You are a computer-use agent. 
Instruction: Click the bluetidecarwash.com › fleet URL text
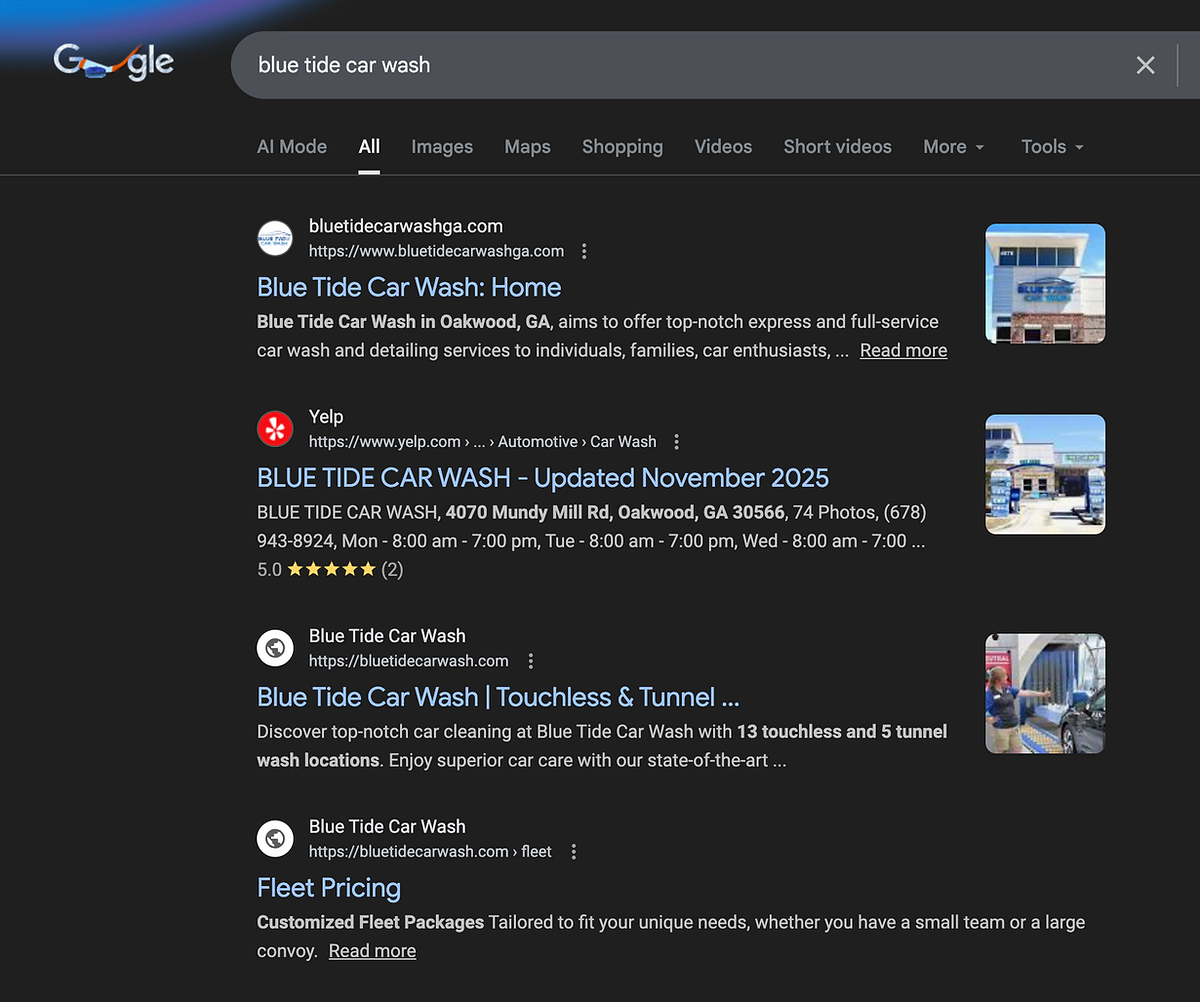pyautogui.click(x=430, y=852)
